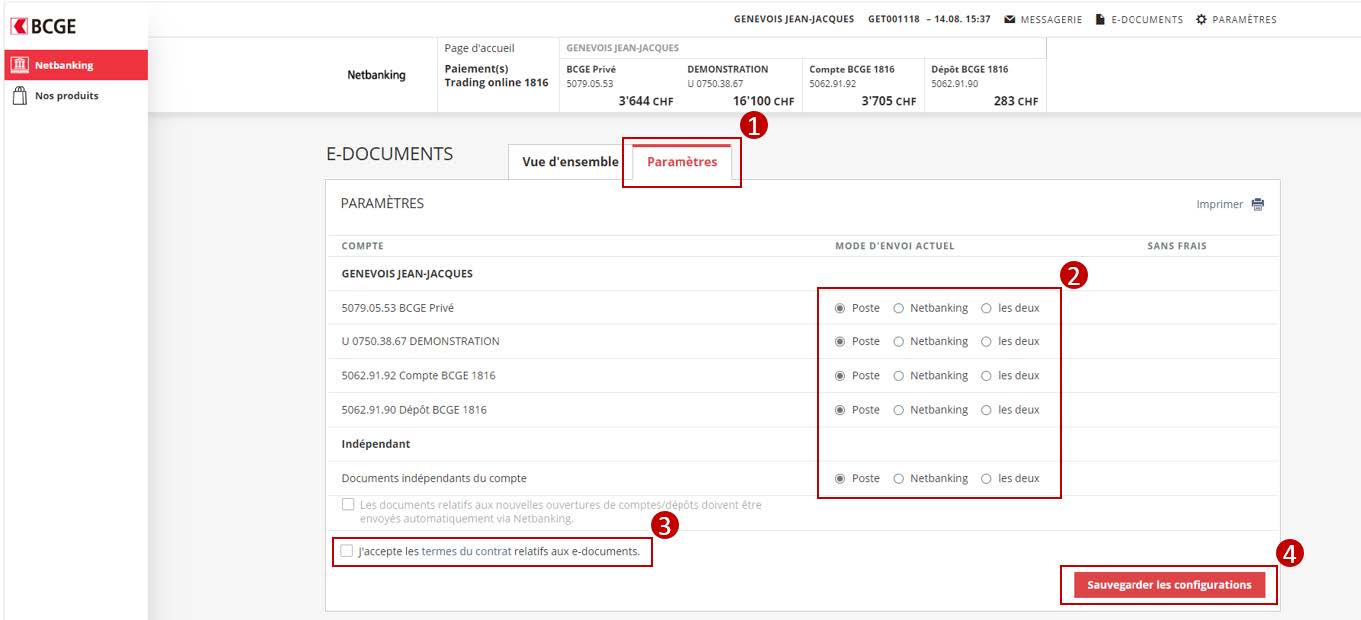Image resolution: width=1361 pixels, height=620 pixels.
Task: Click user name GENEVOIS JEAN-JACQUES in top bar
Action: [x=794, y=19]
